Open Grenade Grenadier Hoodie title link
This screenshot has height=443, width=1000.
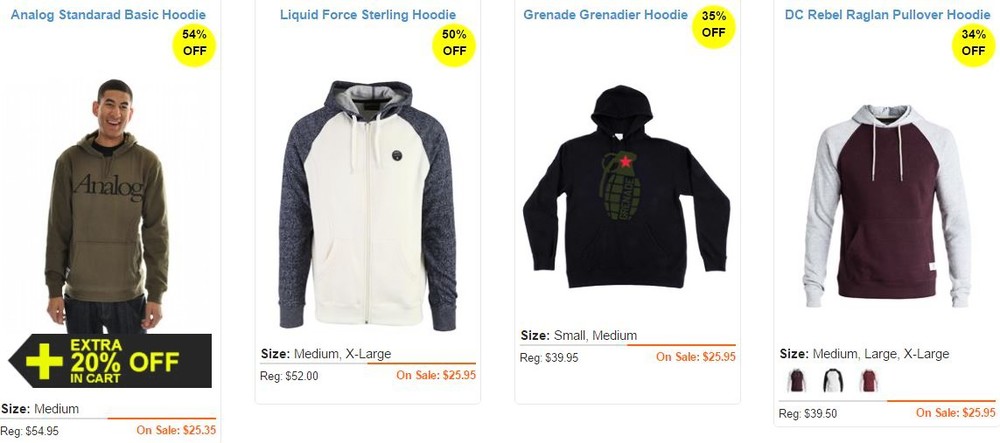(605, 15)
